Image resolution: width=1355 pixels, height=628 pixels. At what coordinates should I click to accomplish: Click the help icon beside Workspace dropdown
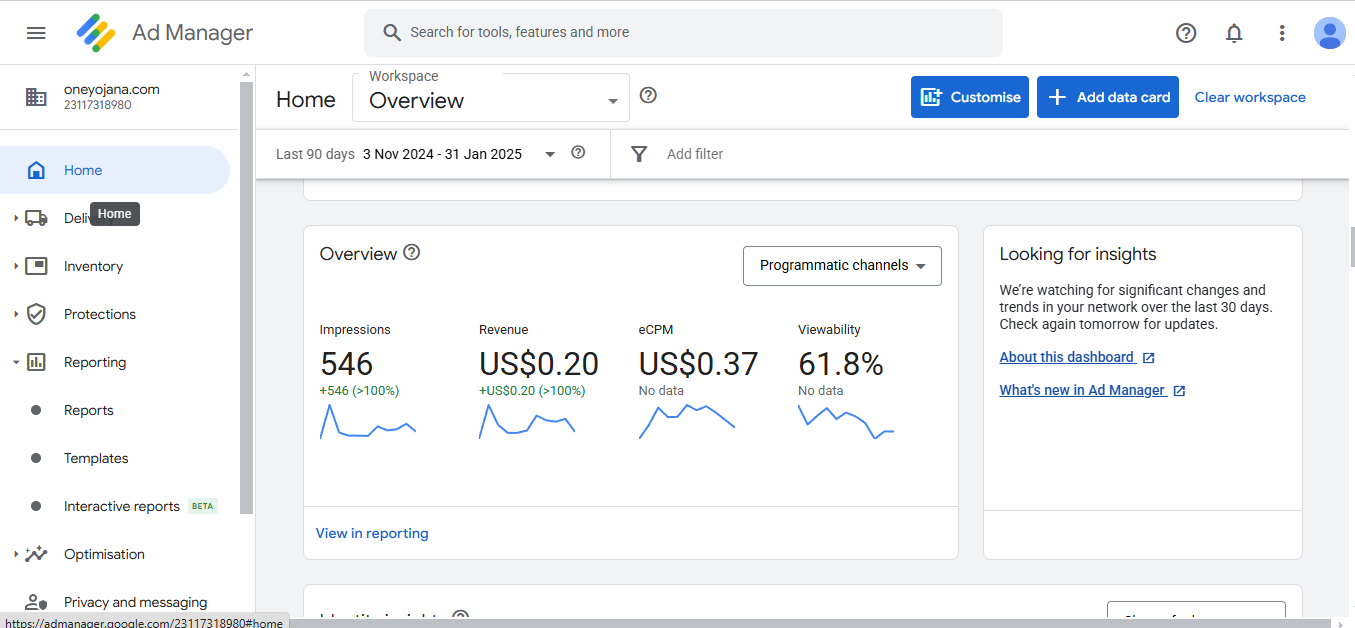click(648, 95)
